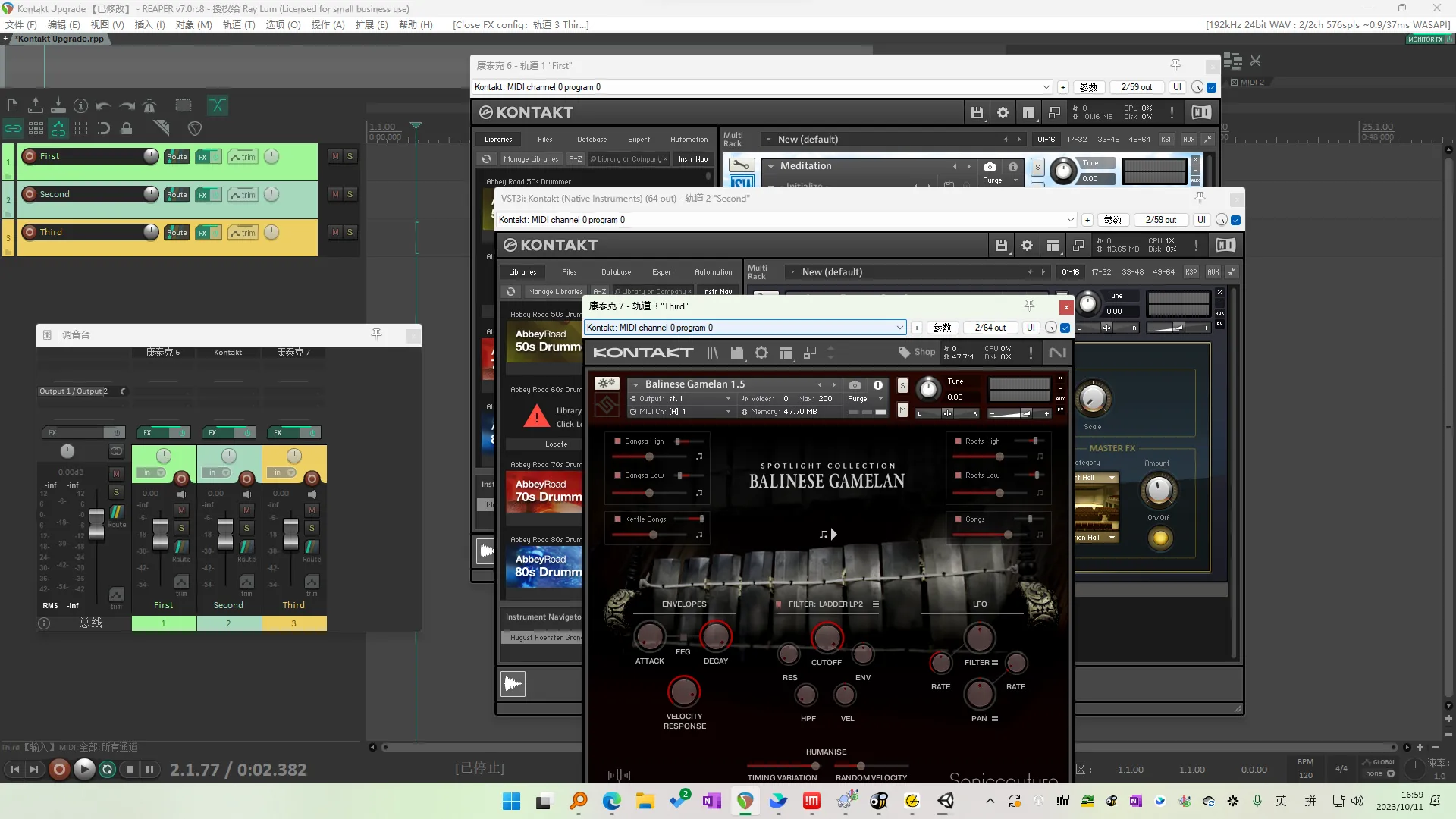Open Balinese Gamelan info icon
Viewport: 1456px width, 819px height.
[878, 384]
